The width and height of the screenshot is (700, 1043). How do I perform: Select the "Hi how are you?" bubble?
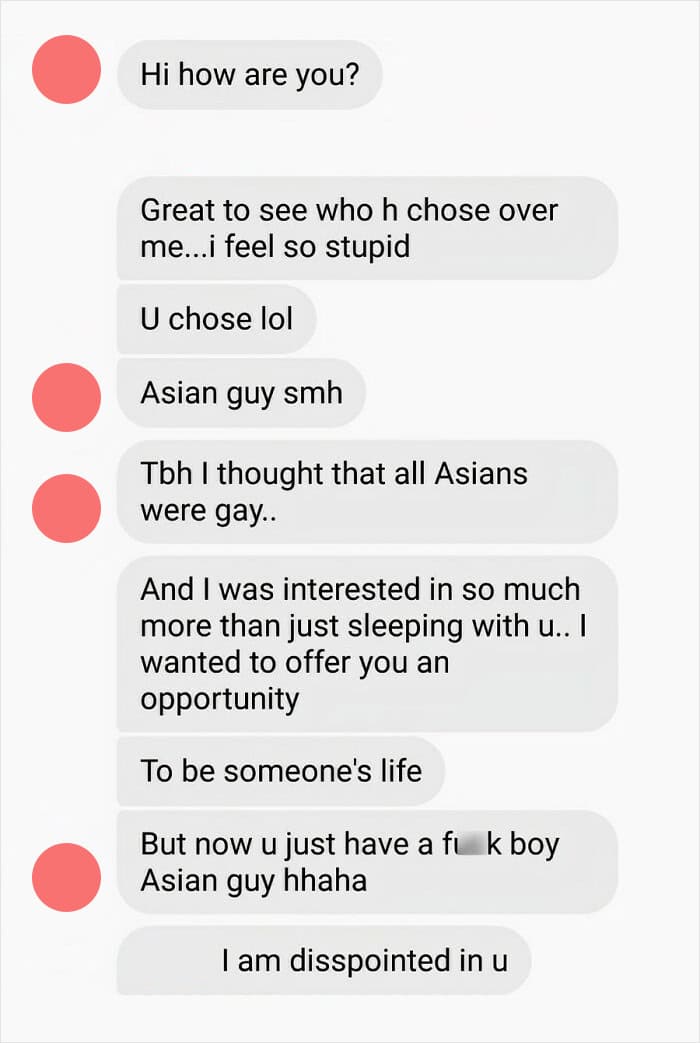coord(250,74)
